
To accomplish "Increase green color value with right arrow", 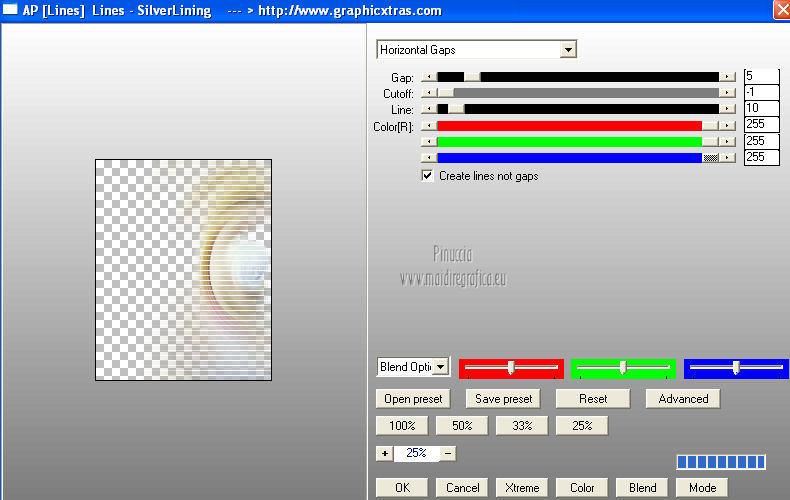I will (727, 142).
